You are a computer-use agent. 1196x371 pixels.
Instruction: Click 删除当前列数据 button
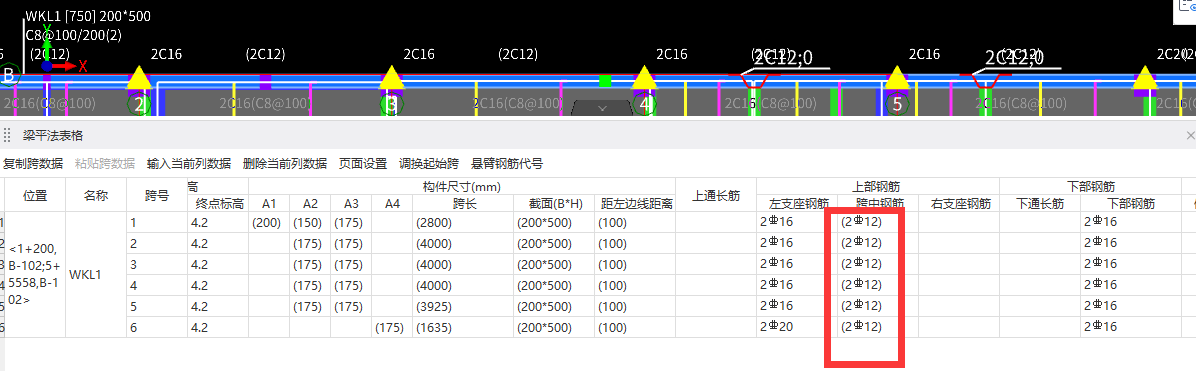(285, 163)
